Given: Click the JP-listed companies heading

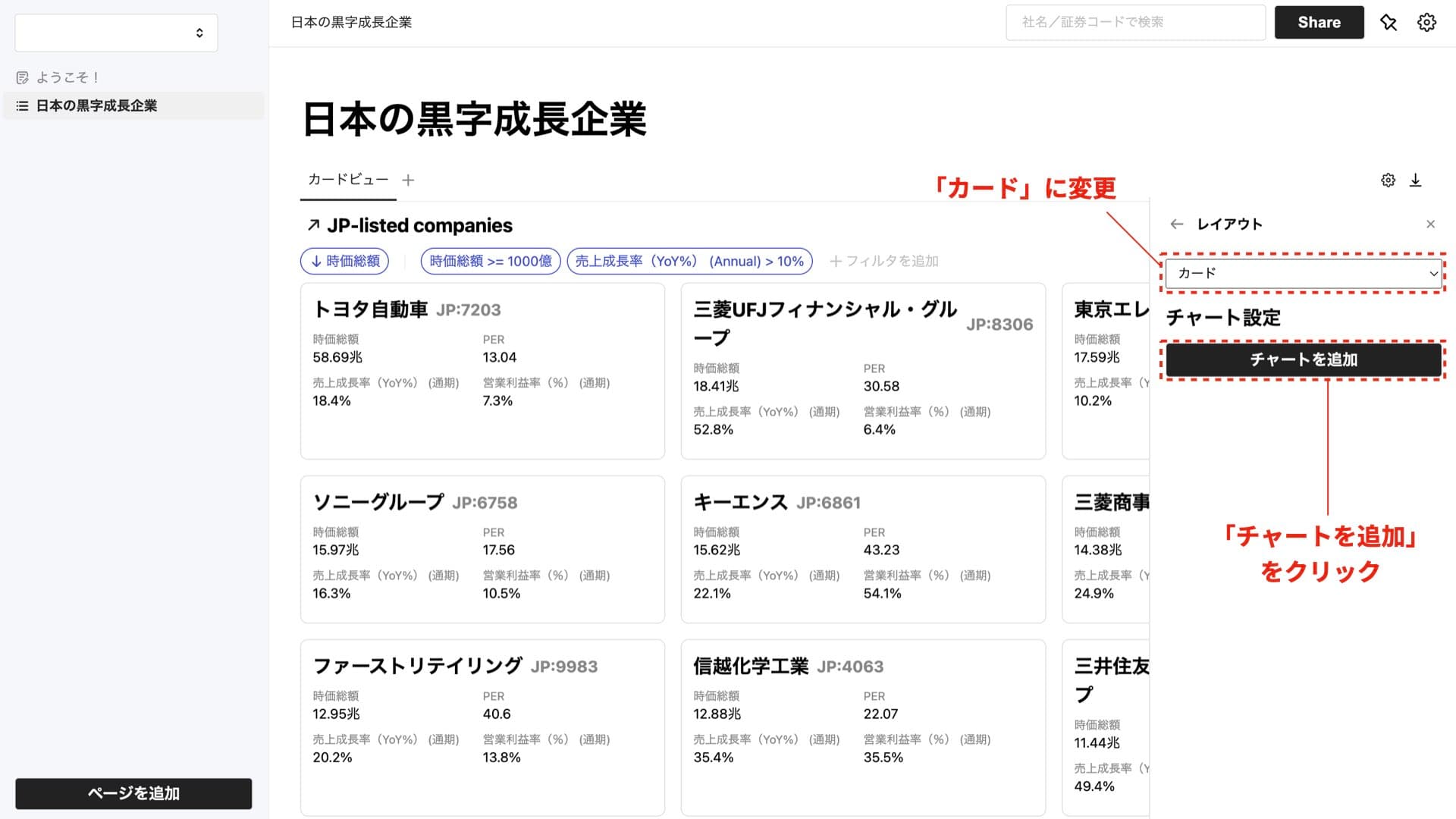Looking at the screenshot, I should point(419,225).
